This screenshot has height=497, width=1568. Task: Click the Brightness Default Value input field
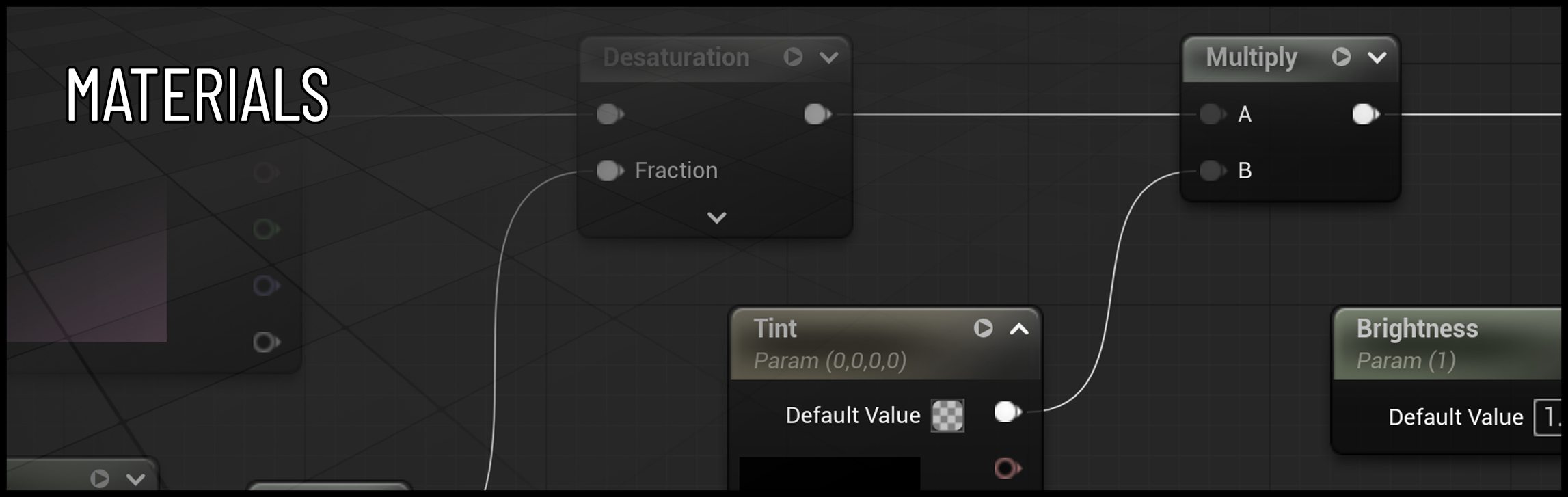pos(1549,417)
